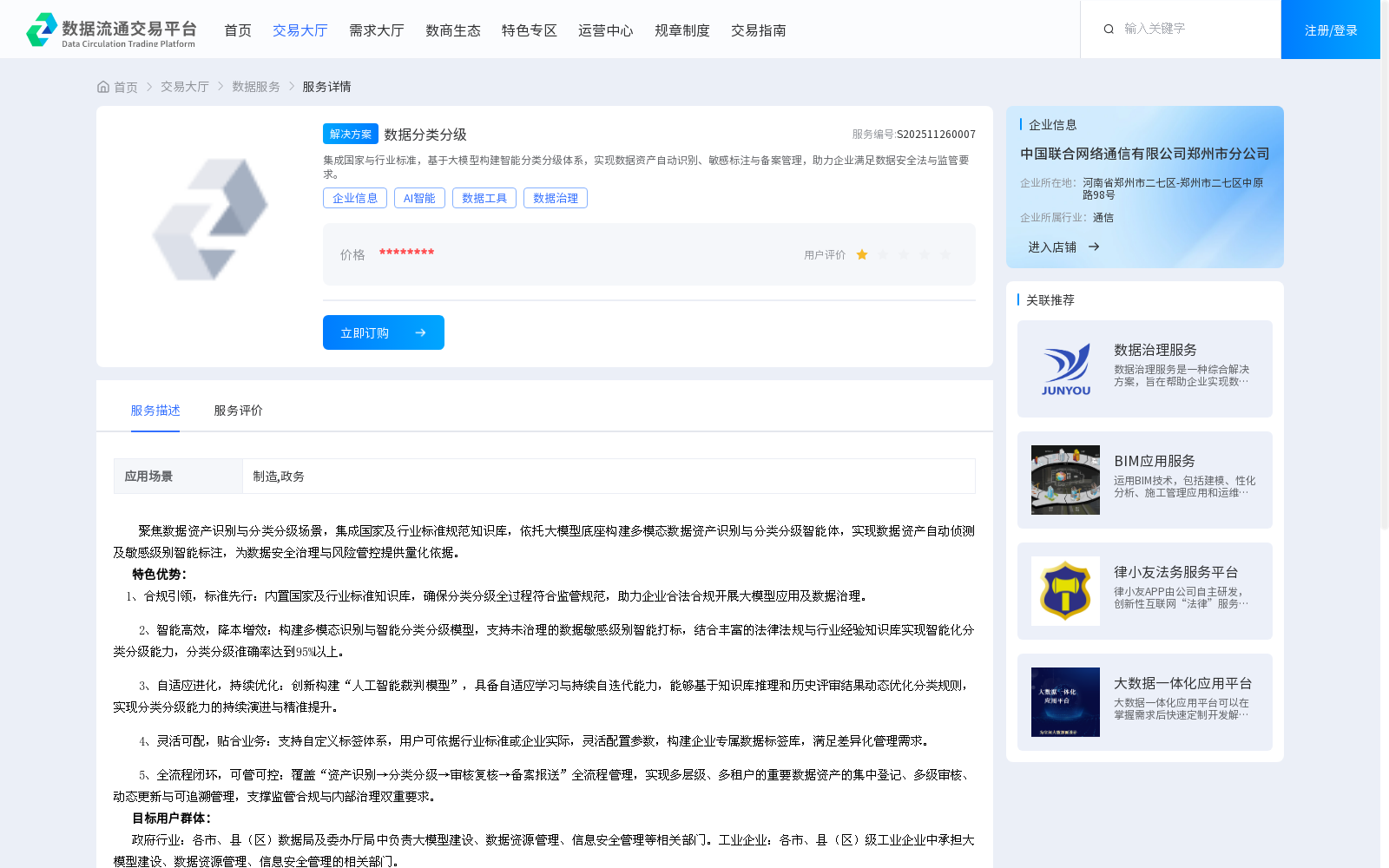Click the fourth rating star
1389x868 pixels.
pyautogui.click(x=925, y=254)
